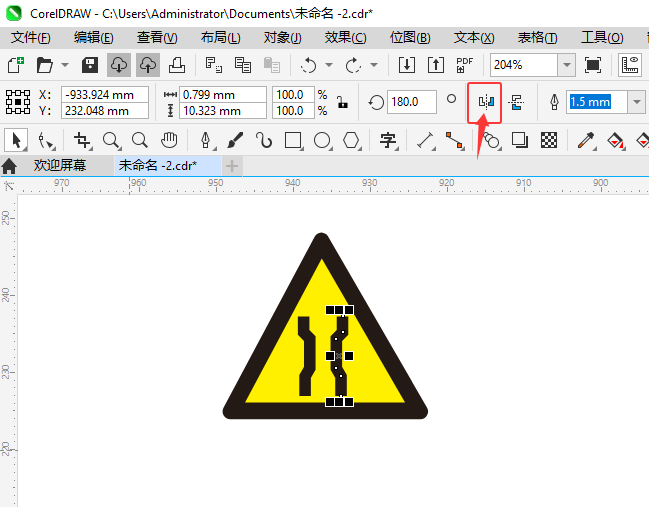
Task: Mirror the object vertically
Action: coord(516,102)
